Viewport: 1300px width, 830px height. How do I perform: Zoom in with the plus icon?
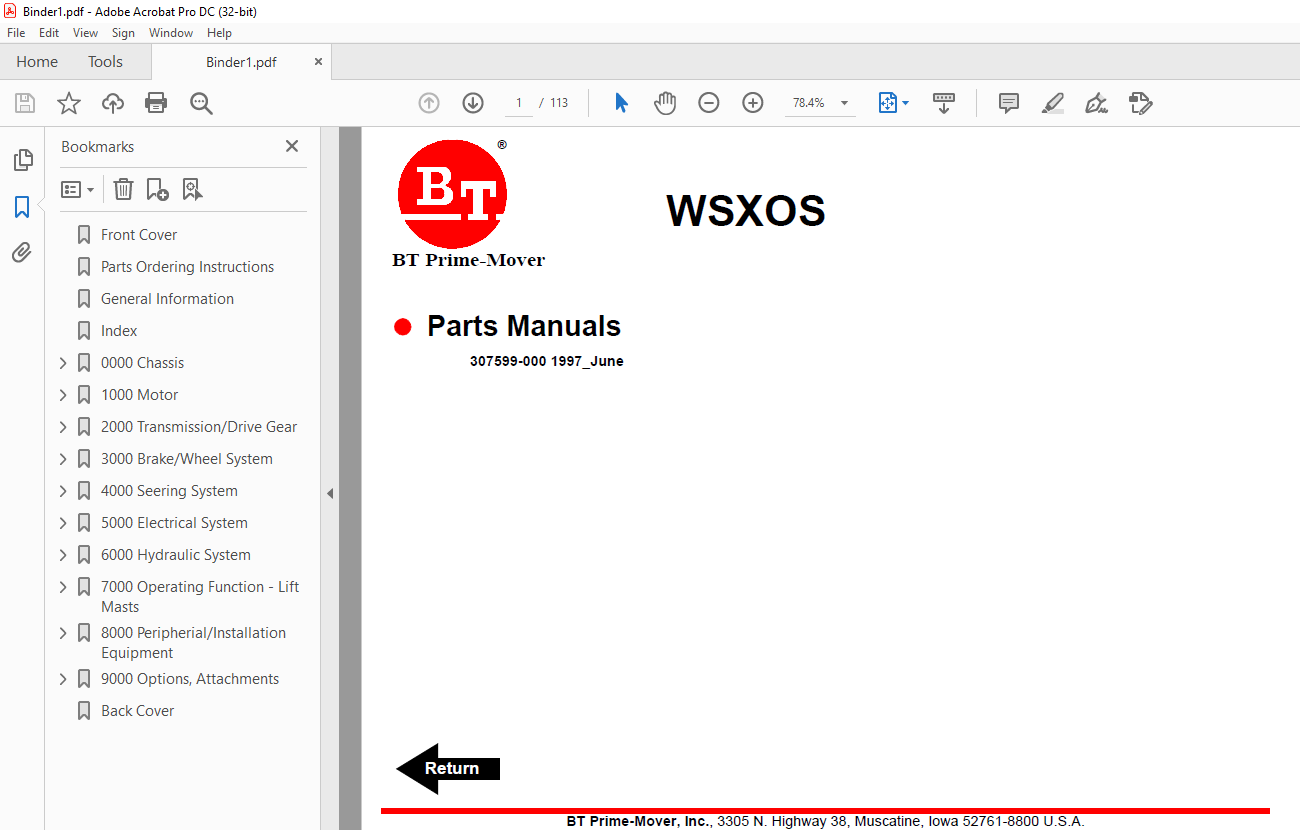pyautogui.click(x=753, y=103)
